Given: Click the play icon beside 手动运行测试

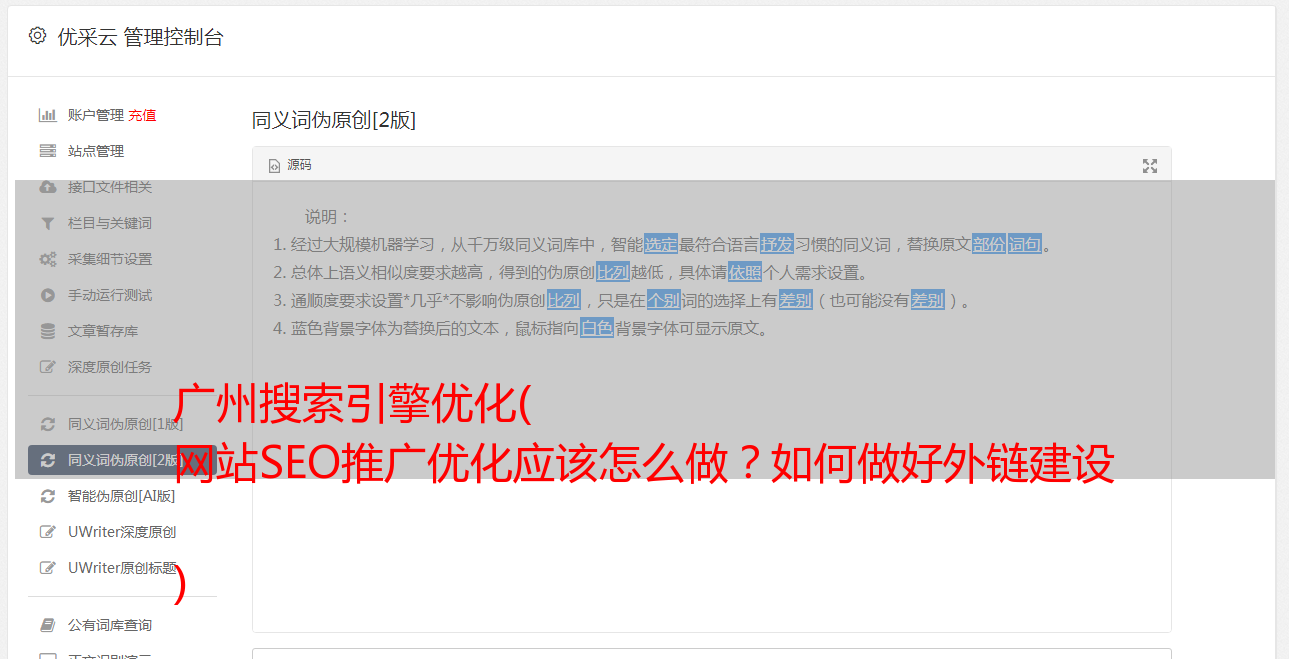Looking at the screenshot, I should (47, 295).
